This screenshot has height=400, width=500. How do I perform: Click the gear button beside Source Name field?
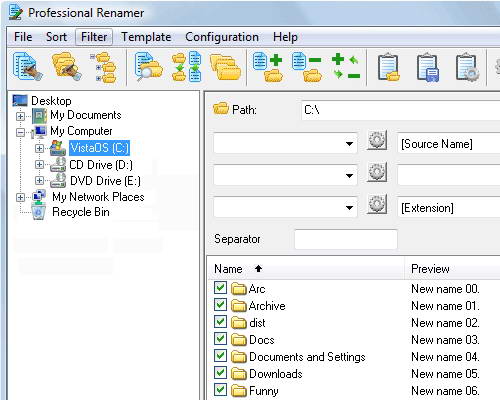[x=377, y=140]
